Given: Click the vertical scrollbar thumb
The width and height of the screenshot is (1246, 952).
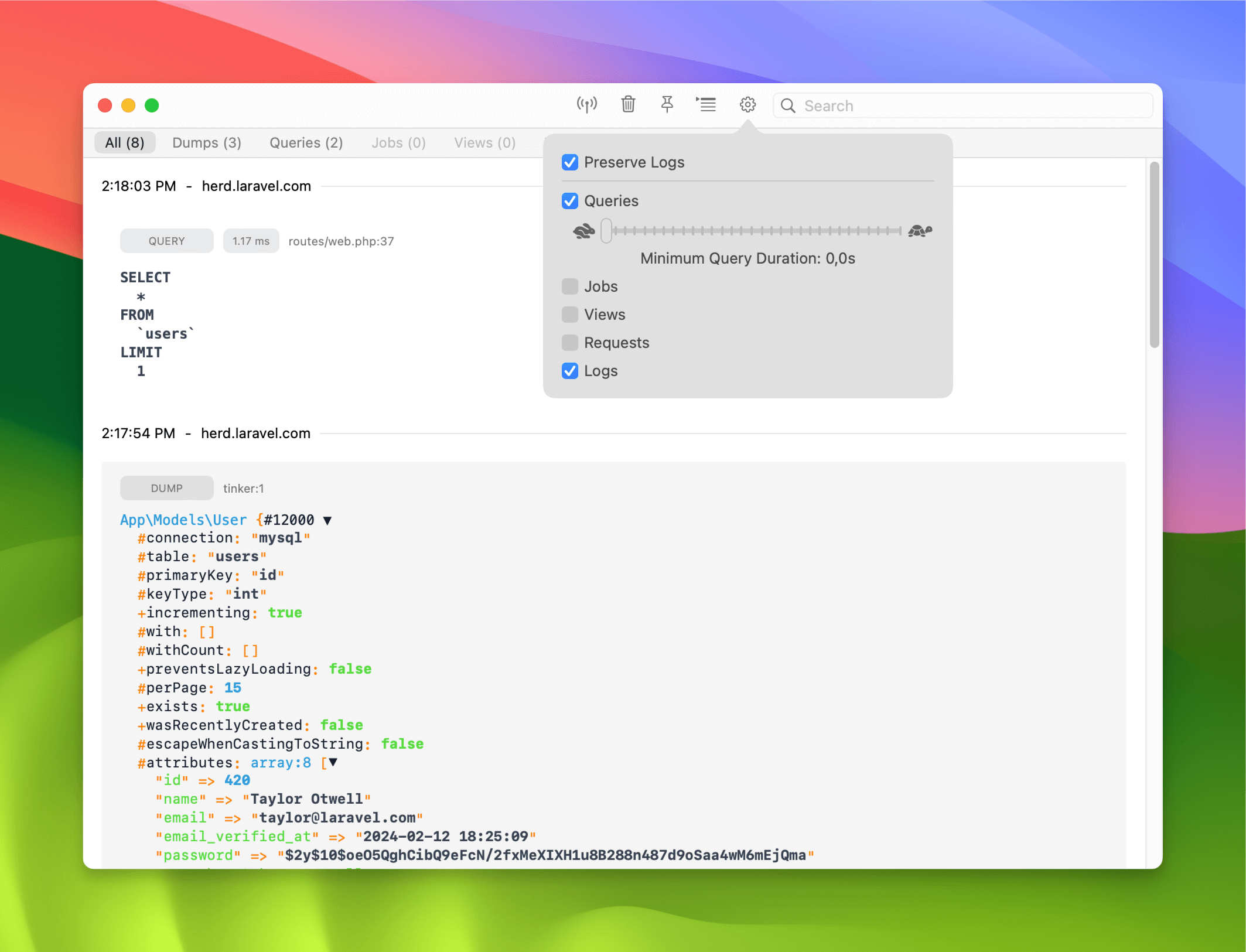Looking at the screenshot, I should point(1155,255).
